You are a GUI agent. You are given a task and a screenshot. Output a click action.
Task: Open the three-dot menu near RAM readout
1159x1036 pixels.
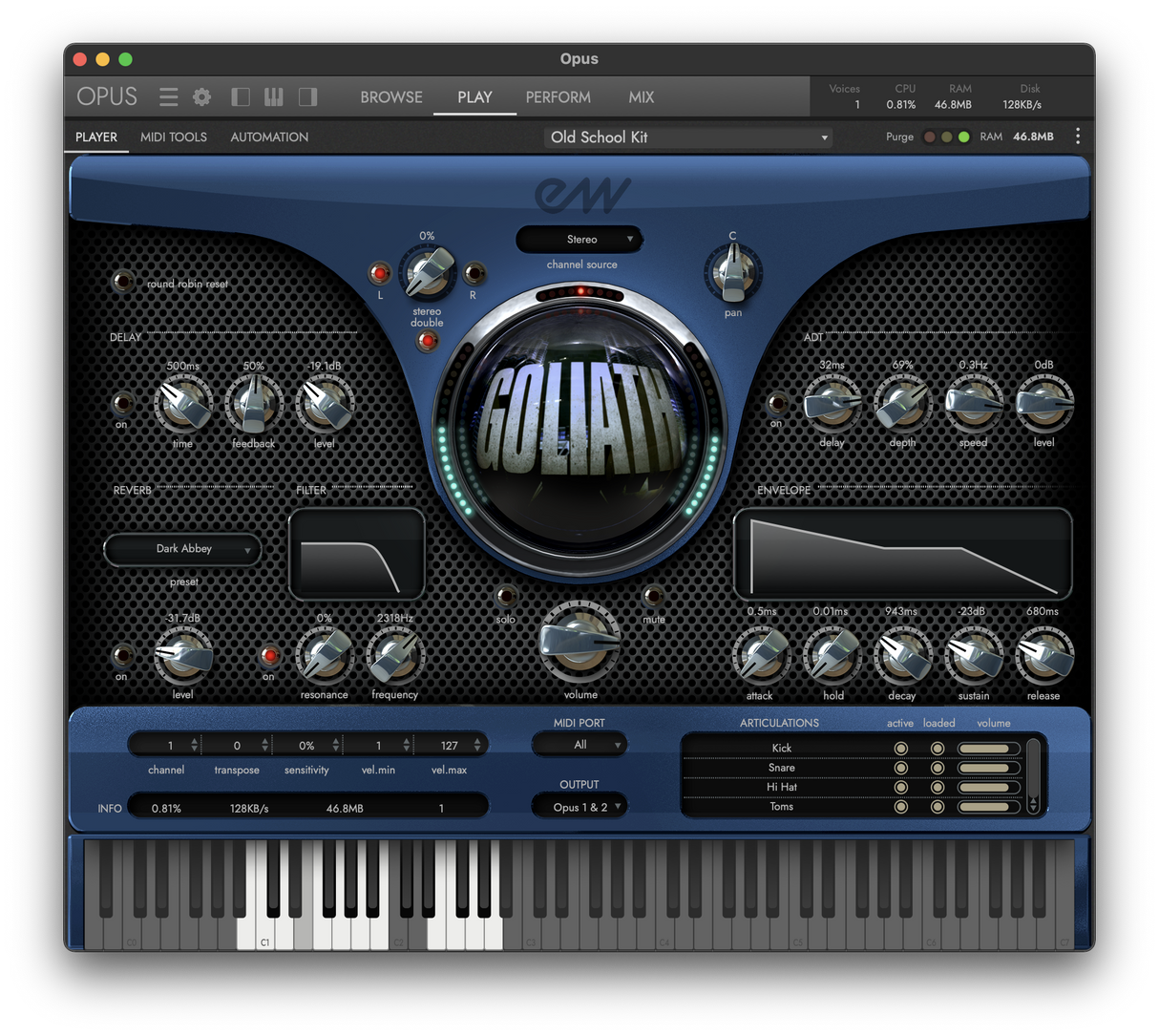pyautogui.click(x=1078, y=137)
